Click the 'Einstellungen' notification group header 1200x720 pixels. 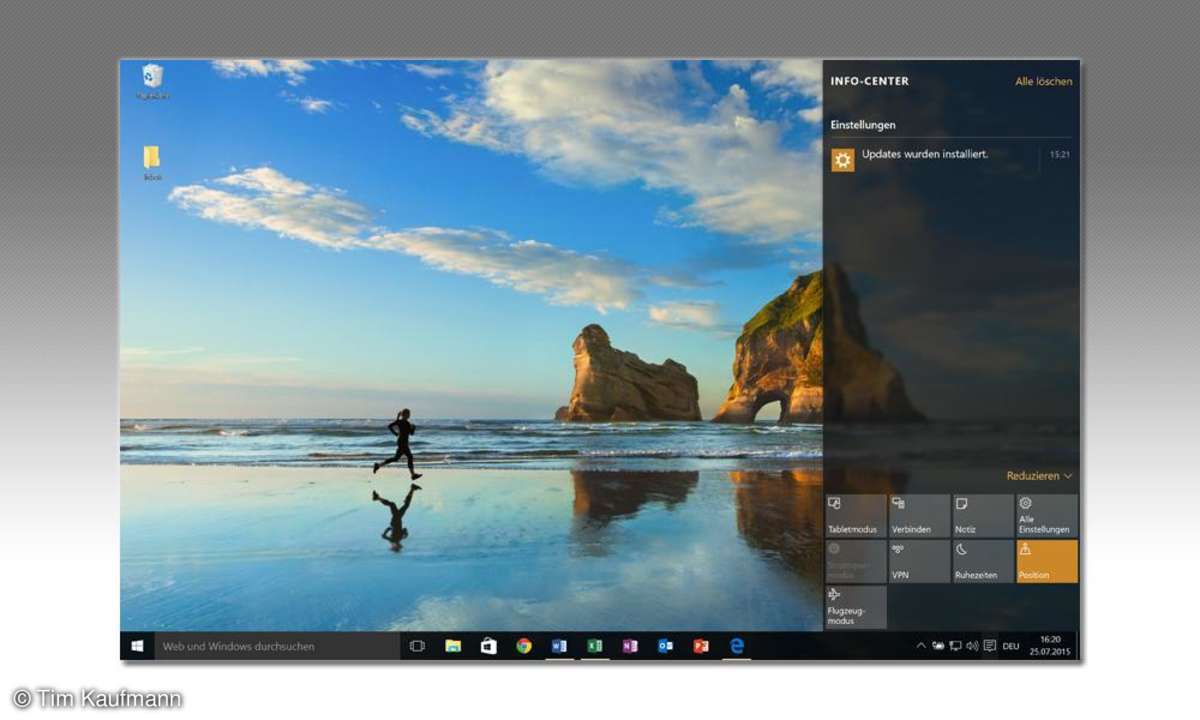coord(863,125)
